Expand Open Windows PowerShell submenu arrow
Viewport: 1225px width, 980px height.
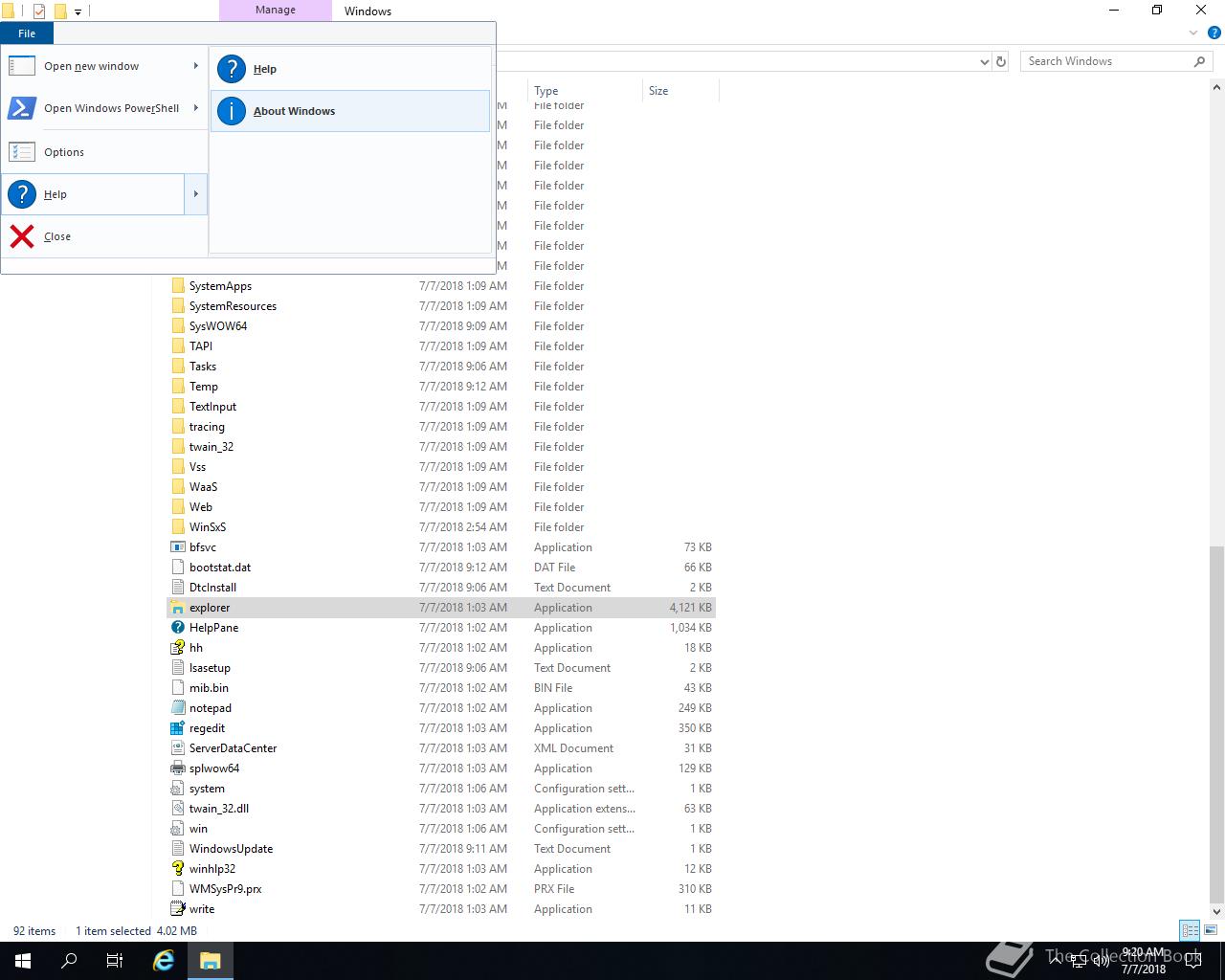pyautogui.click(x=196, y=108)
